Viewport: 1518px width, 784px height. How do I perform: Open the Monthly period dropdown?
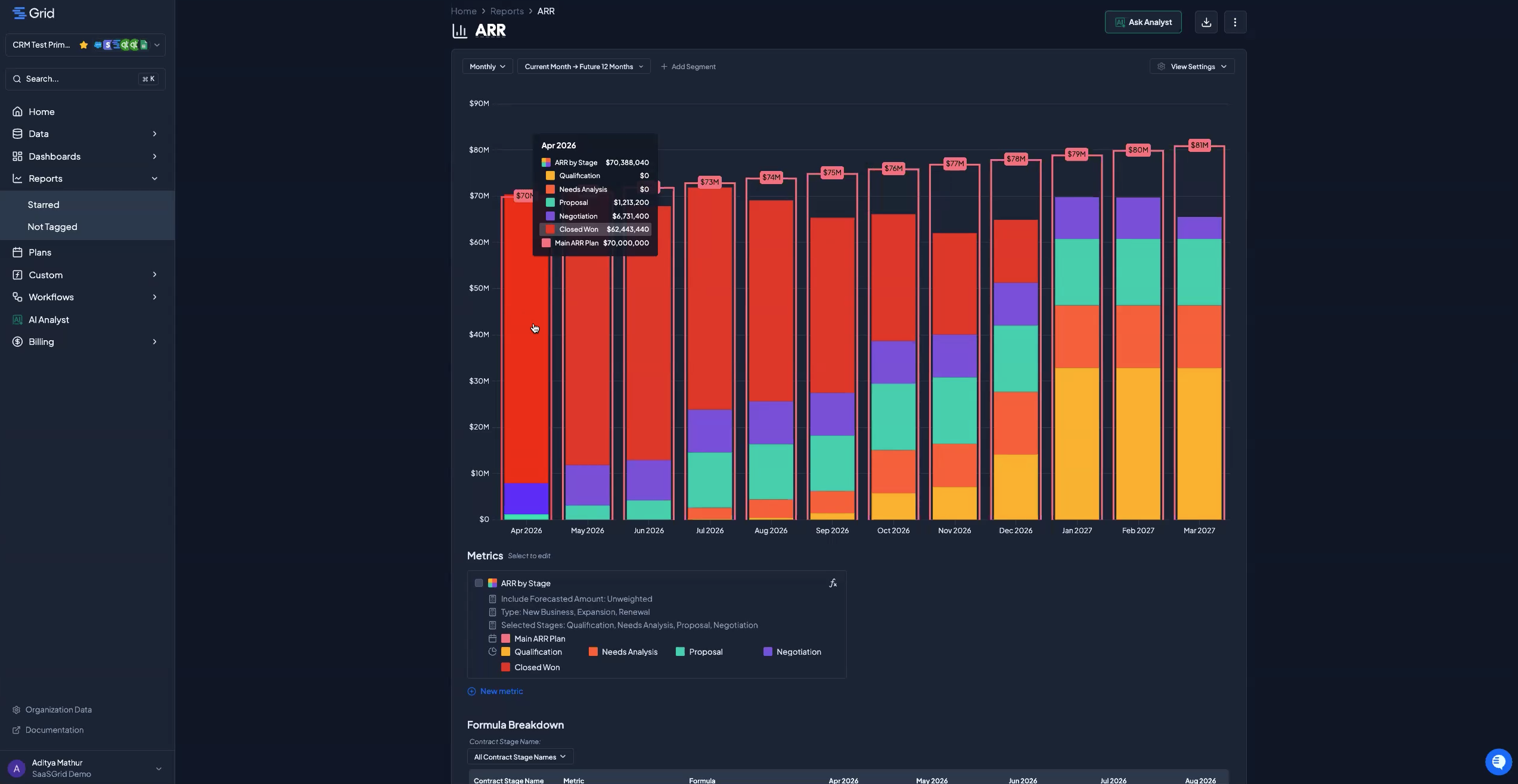[487, 67]
